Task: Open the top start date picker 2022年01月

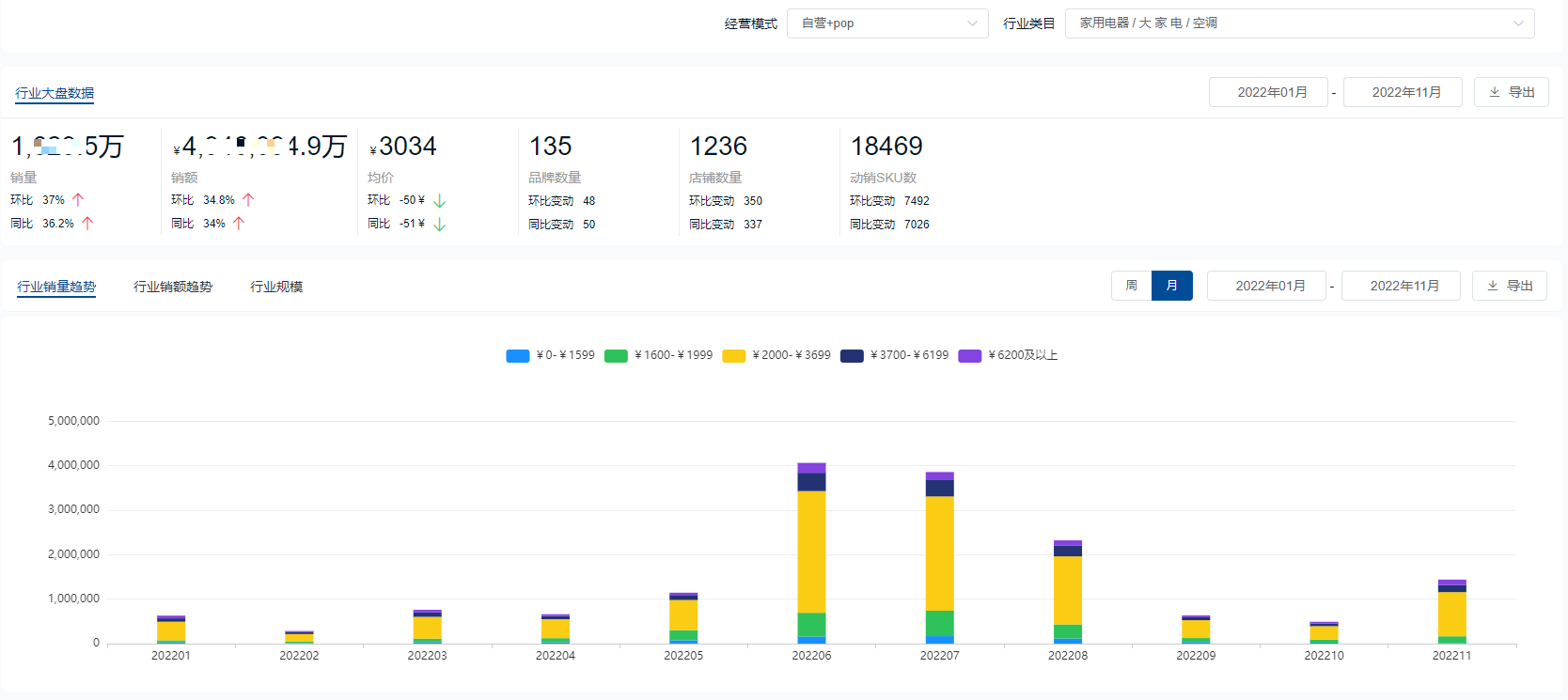Action: coord(1267,92)
